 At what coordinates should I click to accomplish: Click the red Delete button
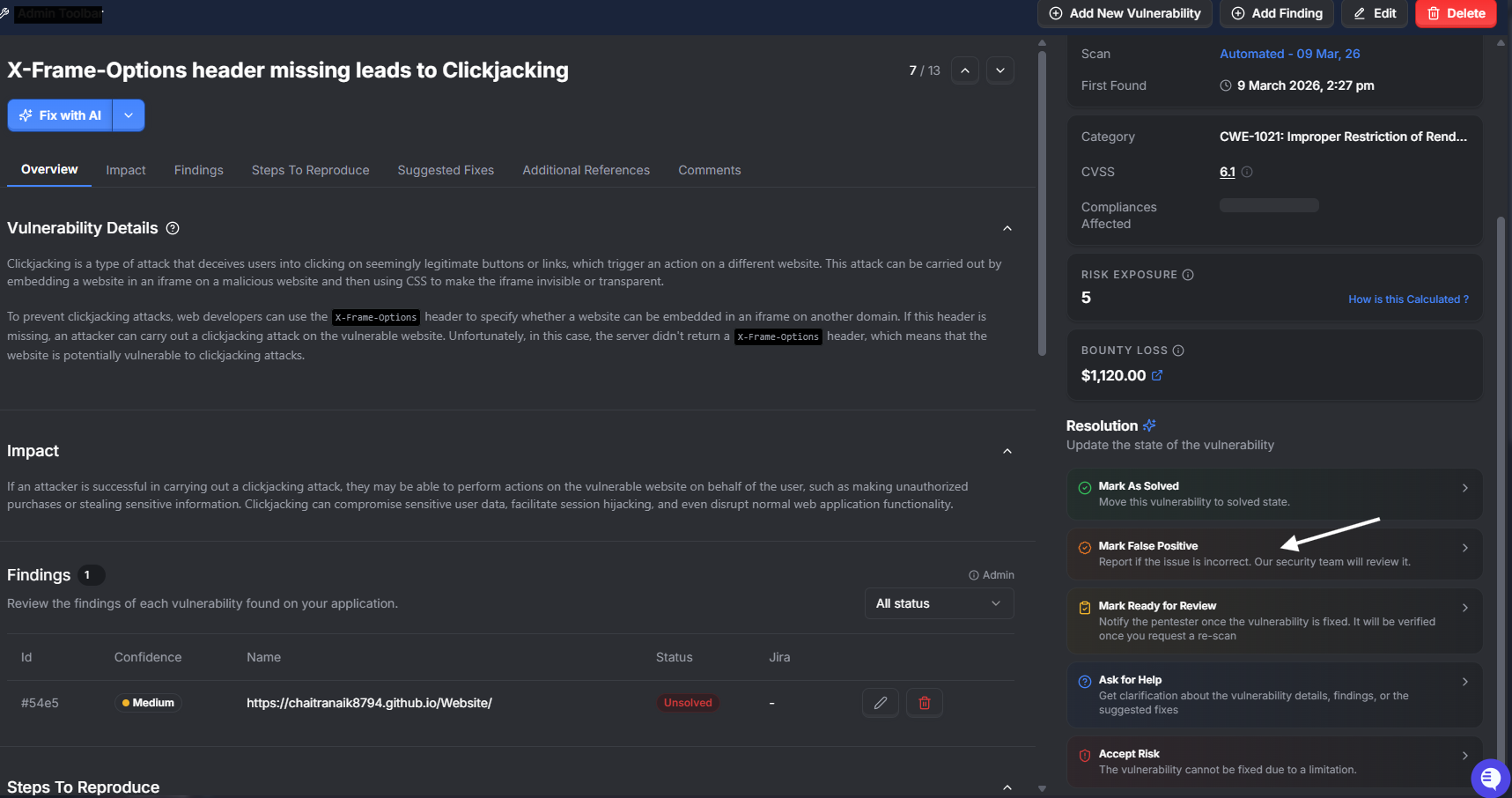pyautogui.click(x=1456, y=13)
